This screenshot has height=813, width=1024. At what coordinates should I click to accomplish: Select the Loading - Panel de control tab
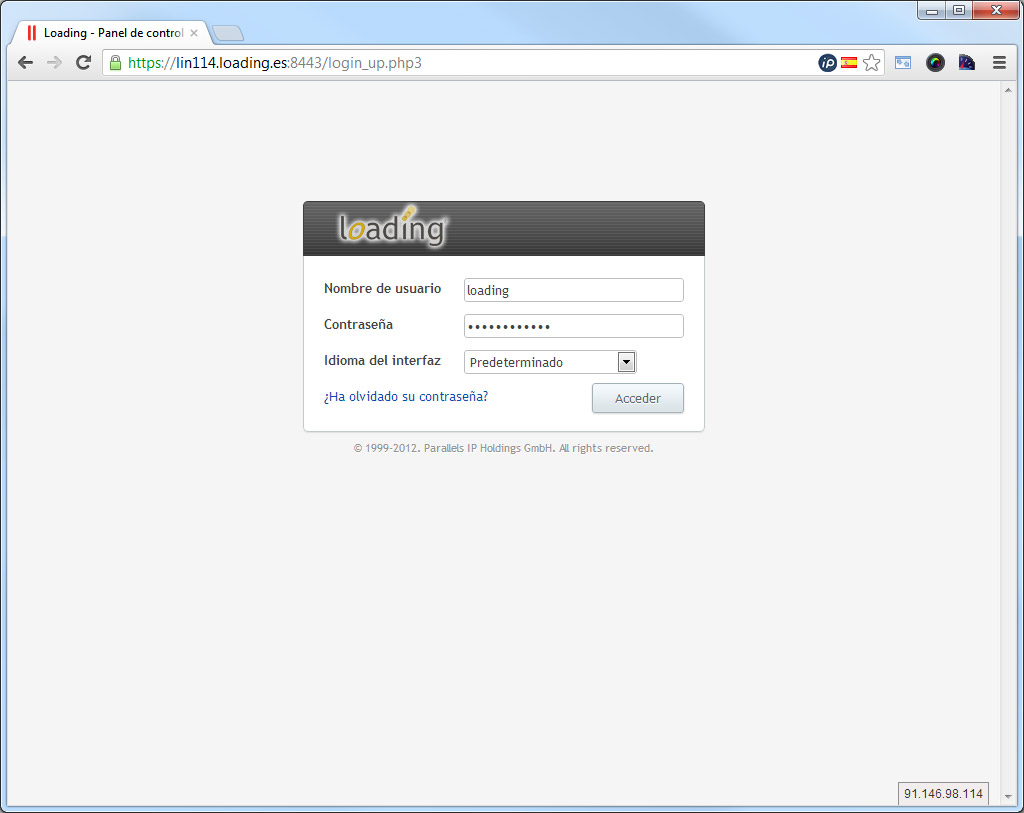coord(112,33)
